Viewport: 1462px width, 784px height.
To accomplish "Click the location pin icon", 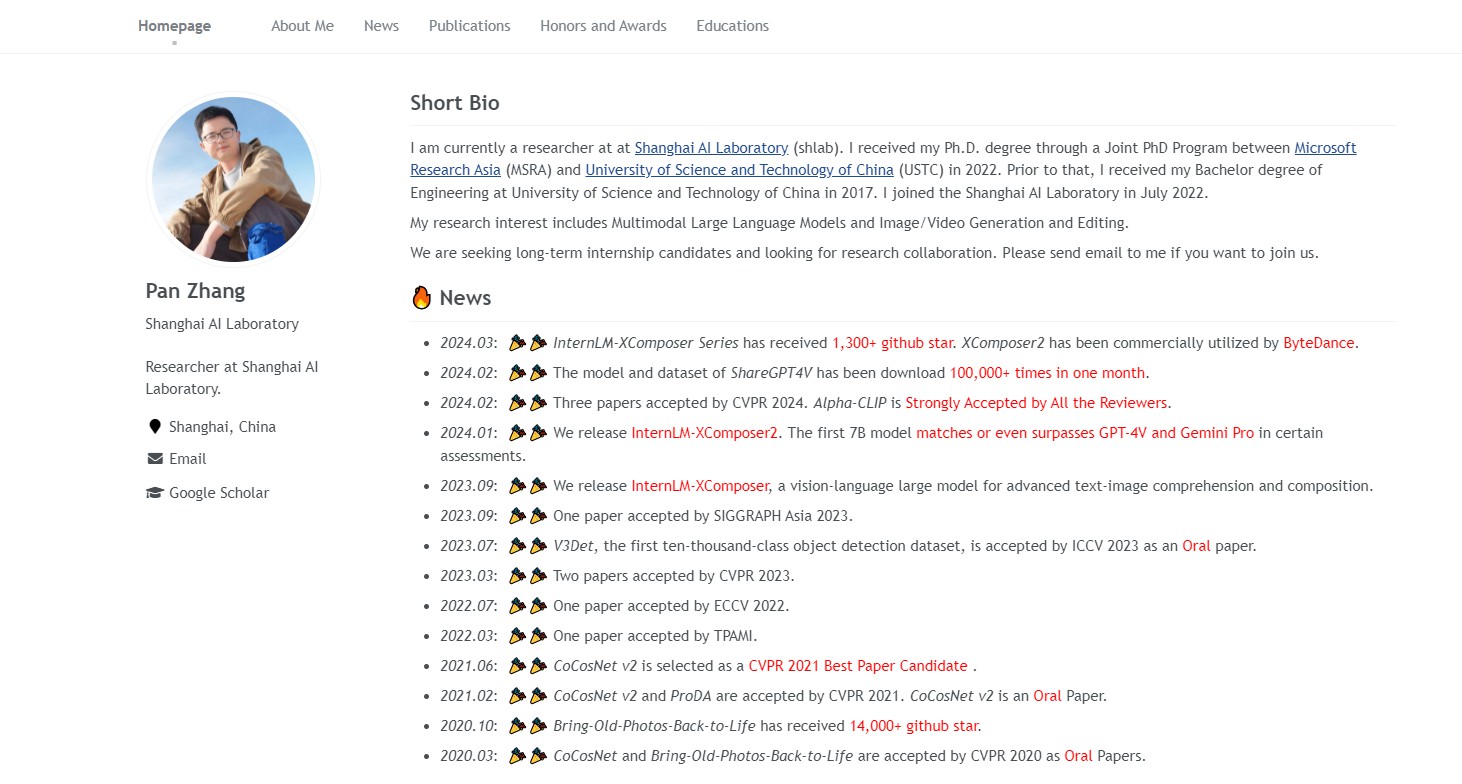I will [x=155, y=427].
